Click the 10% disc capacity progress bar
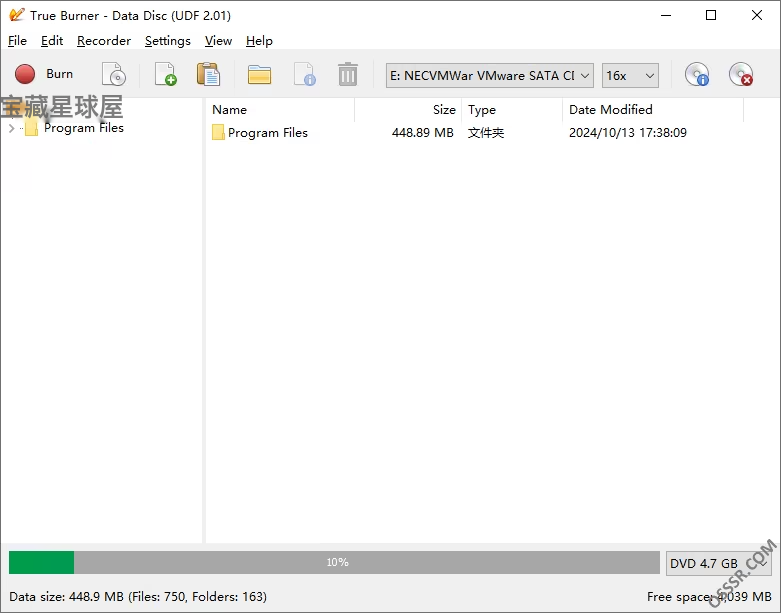The image size is (781, 613). click(x=334, y=562)
